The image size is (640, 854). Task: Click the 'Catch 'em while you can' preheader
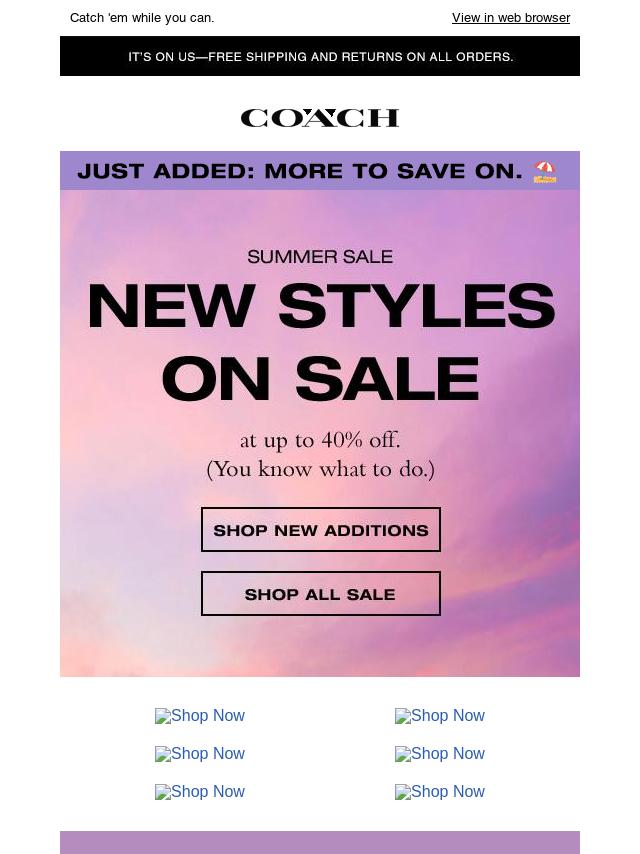(142, 17)
